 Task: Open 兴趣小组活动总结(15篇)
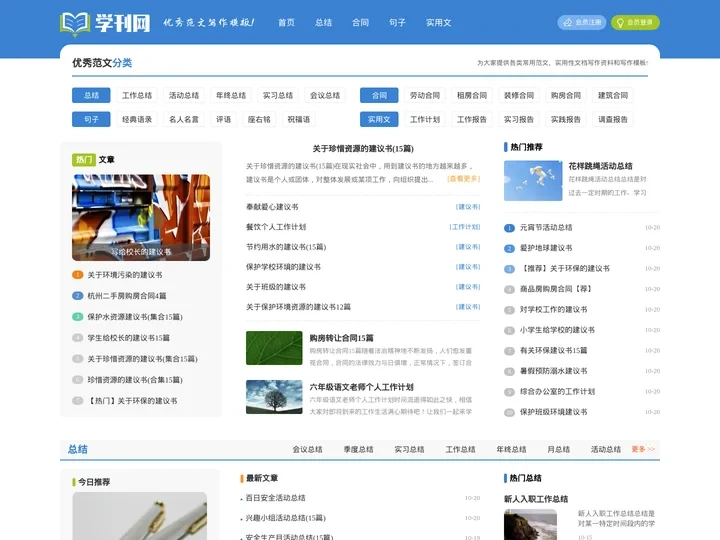click(x=286, y=518)
